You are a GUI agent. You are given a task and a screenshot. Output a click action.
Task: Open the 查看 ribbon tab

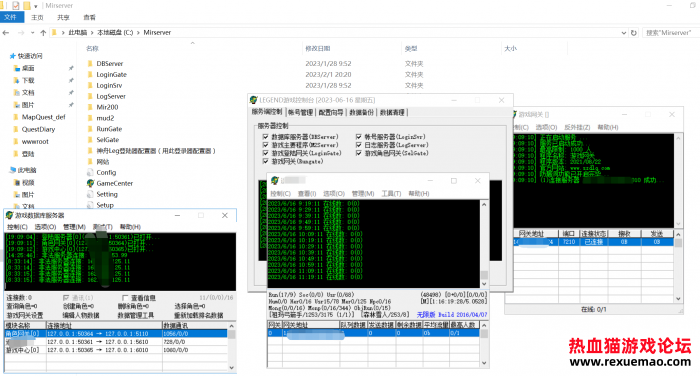pyautogui.click(x=89, y=17)
